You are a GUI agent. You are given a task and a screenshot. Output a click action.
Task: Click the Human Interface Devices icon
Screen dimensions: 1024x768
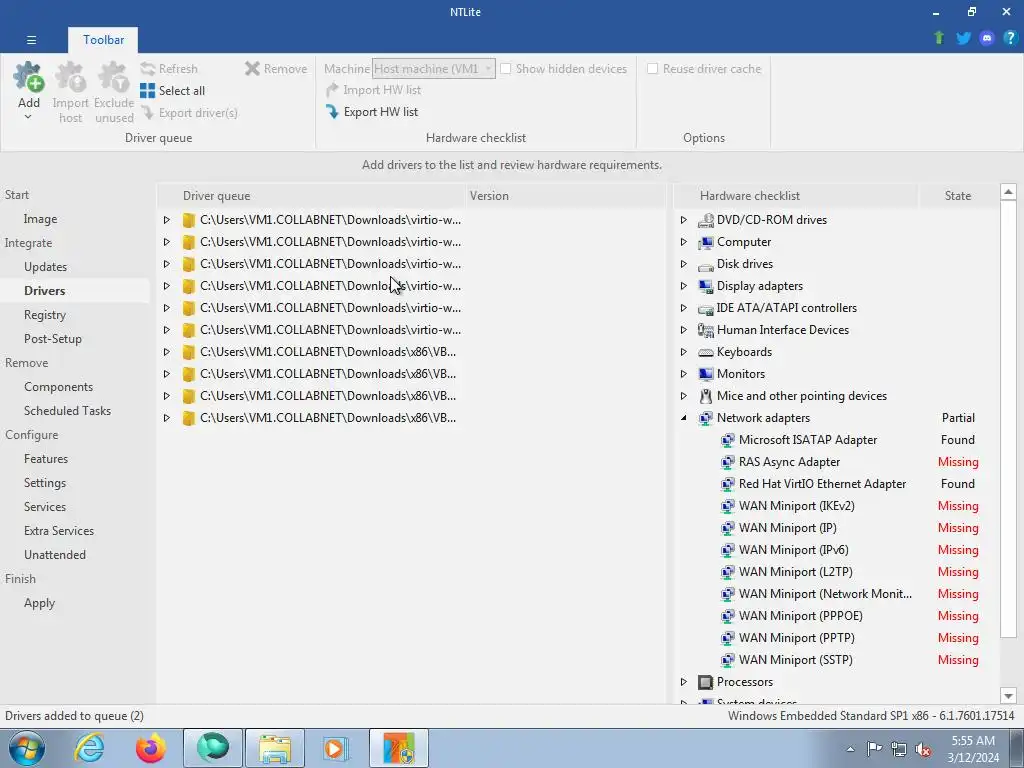(705, 330)
